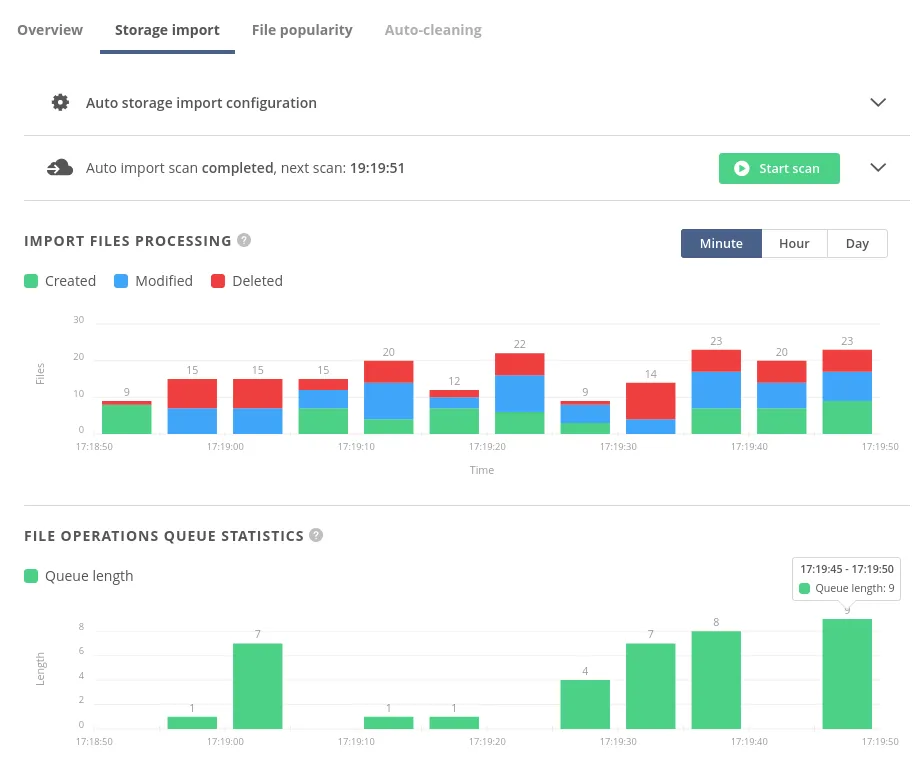Click the play icon inside Start scan
Screen dimensions: 923x758
pyautogui.click(x=742, y=169)
